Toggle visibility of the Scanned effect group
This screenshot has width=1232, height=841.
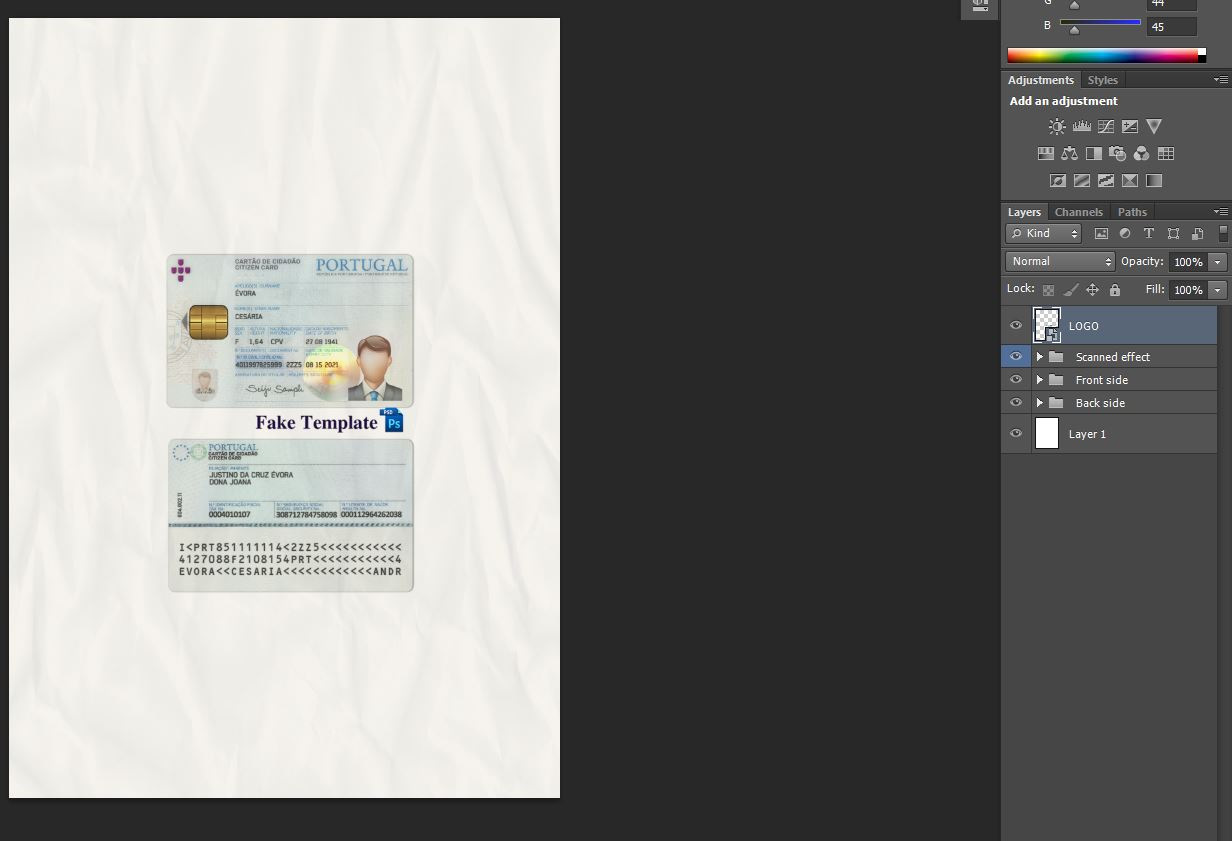(1016, 356)
